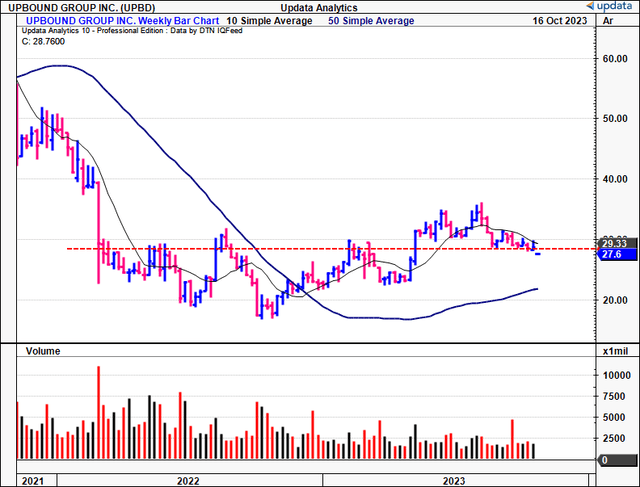
Task: Click the volume zero level marker tag
Action: 603,460
